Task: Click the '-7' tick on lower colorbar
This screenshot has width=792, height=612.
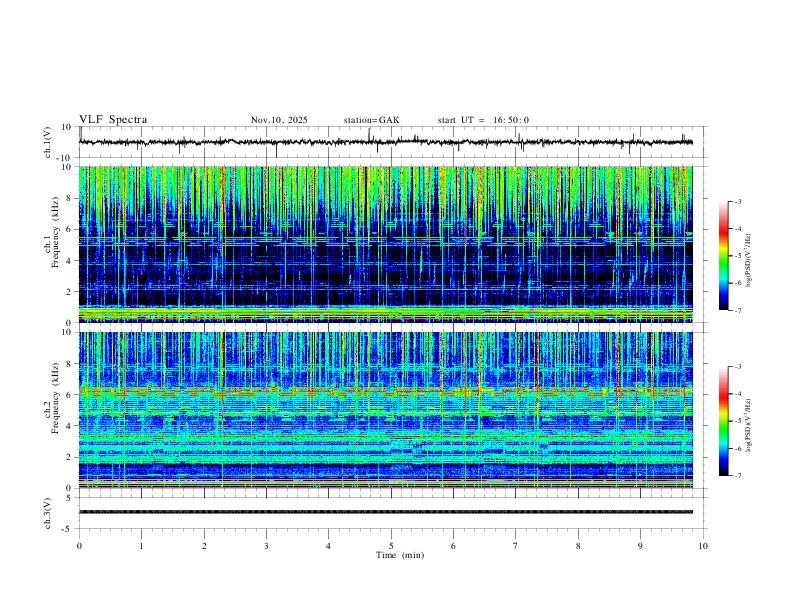Action: tap(737, 475)
